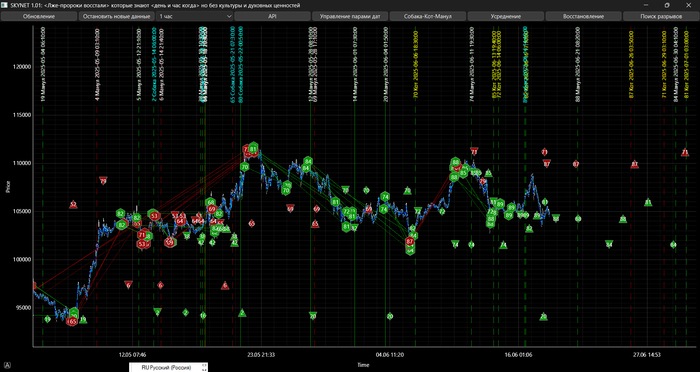
Task: Click the Поиск разрывов button
Action: click(661, 17)
